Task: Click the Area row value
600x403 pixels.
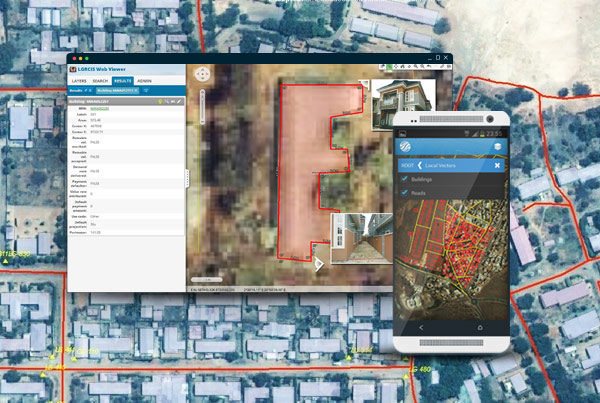Action: [96, 120]
